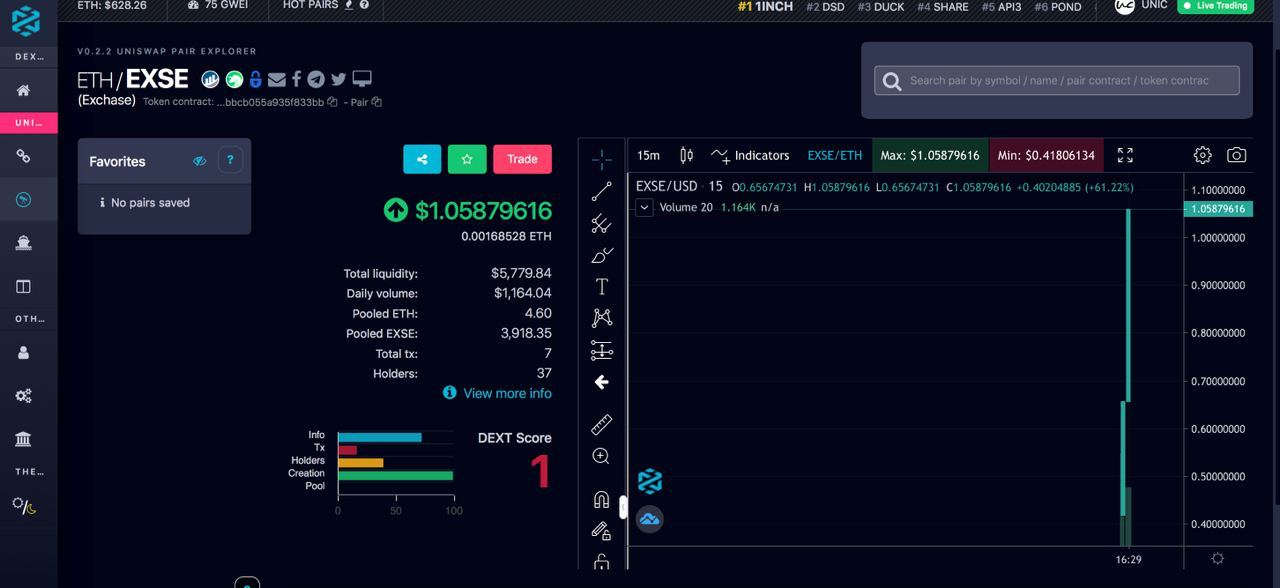Go to the home icon in sidebar

pyautogui.click(x=23, y=90)
